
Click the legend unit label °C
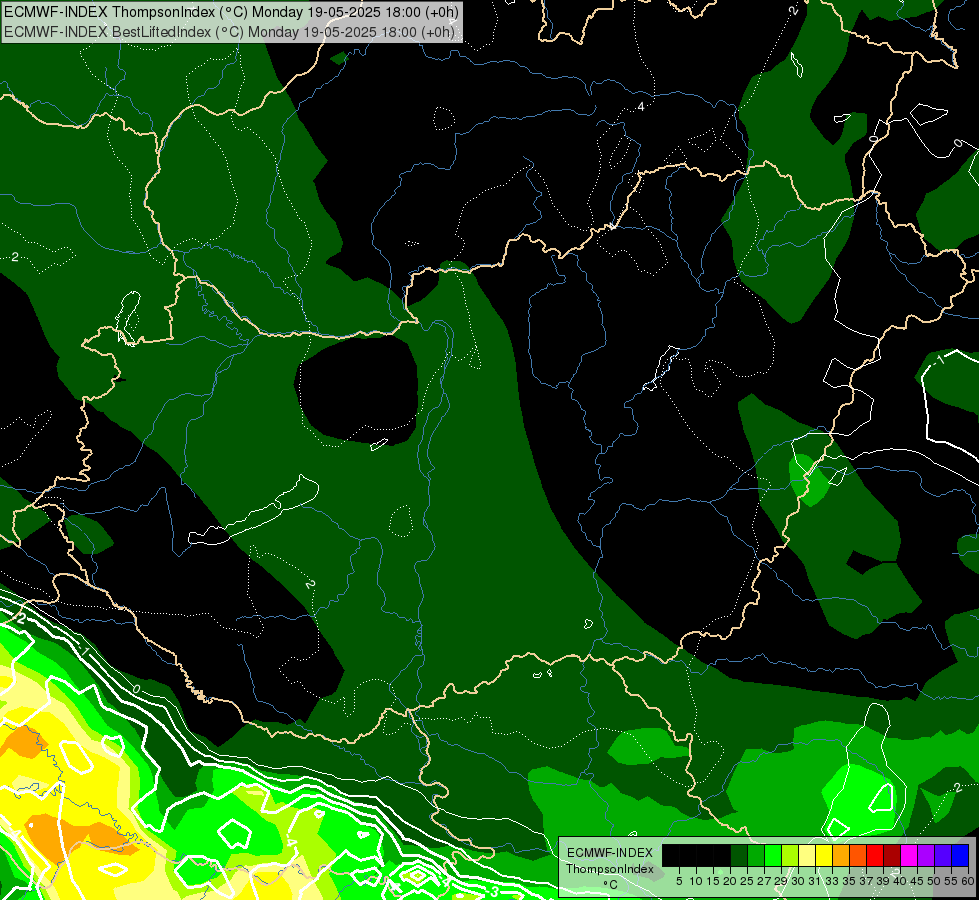610,884
